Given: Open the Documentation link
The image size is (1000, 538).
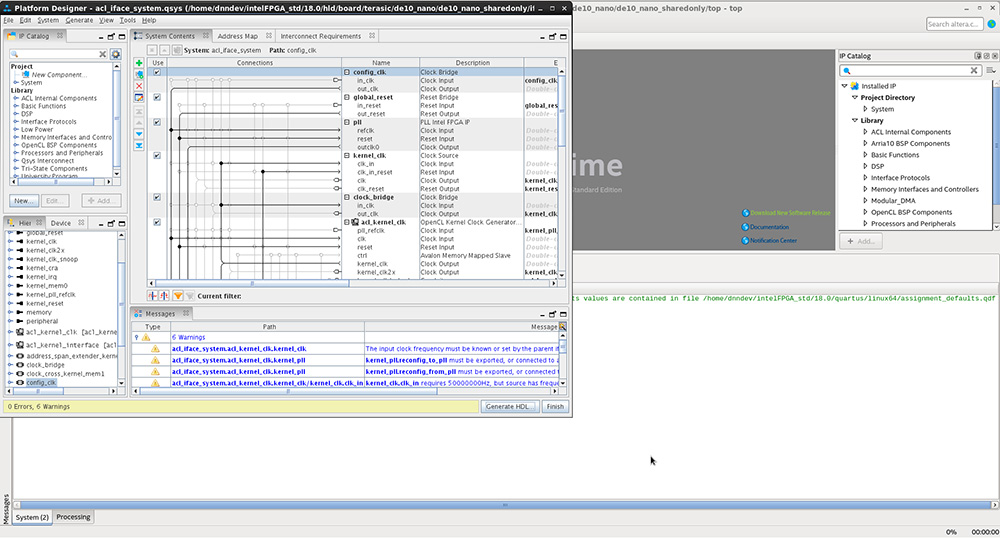Looking at the screenshot, I should [x=769, y=227].
